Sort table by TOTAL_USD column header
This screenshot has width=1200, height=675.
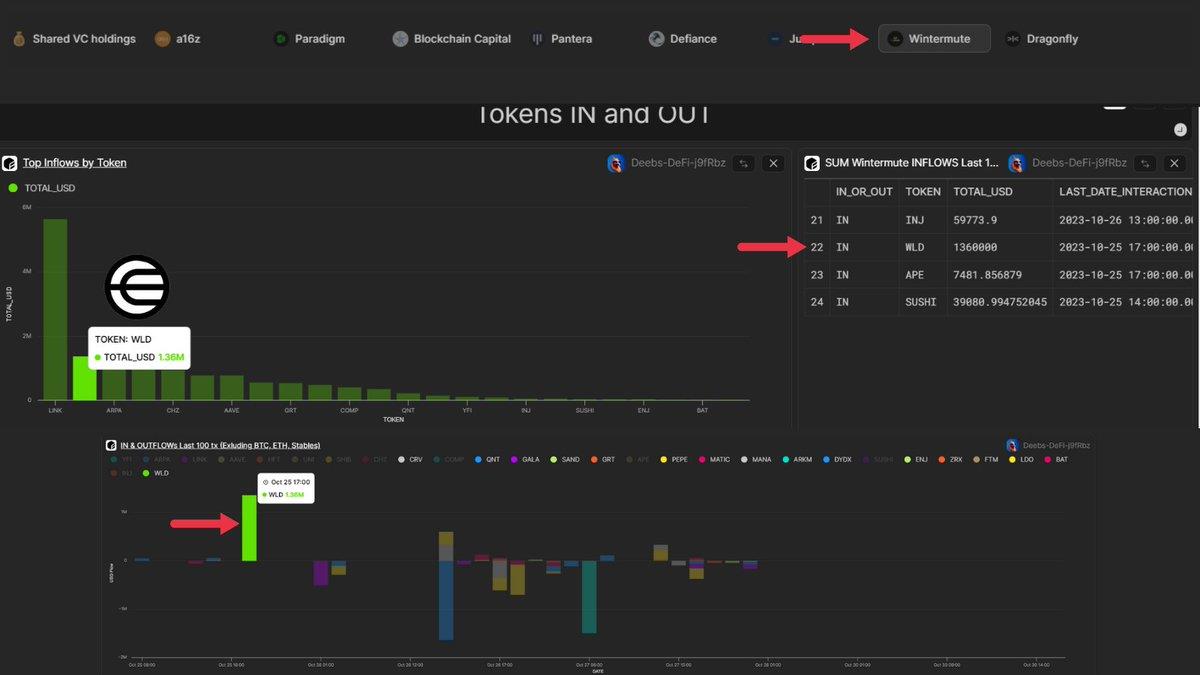pos(983,191)
